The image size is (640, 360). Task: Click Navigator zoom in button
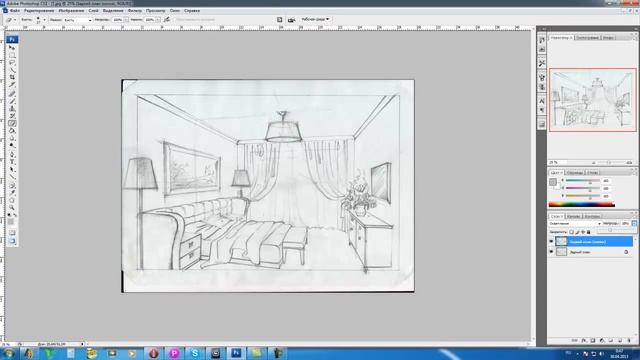[629, 162]
